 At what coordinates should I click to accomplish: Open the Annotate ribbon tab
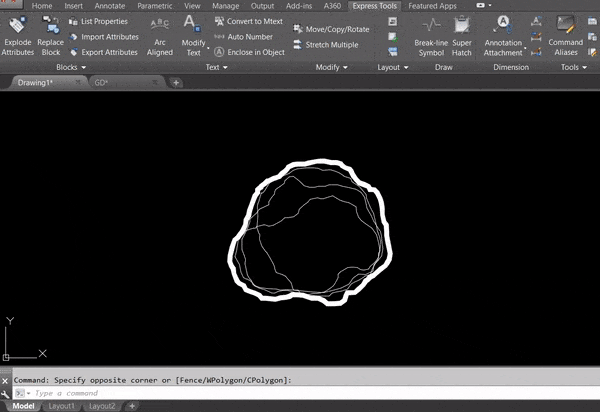pos(110,6)
